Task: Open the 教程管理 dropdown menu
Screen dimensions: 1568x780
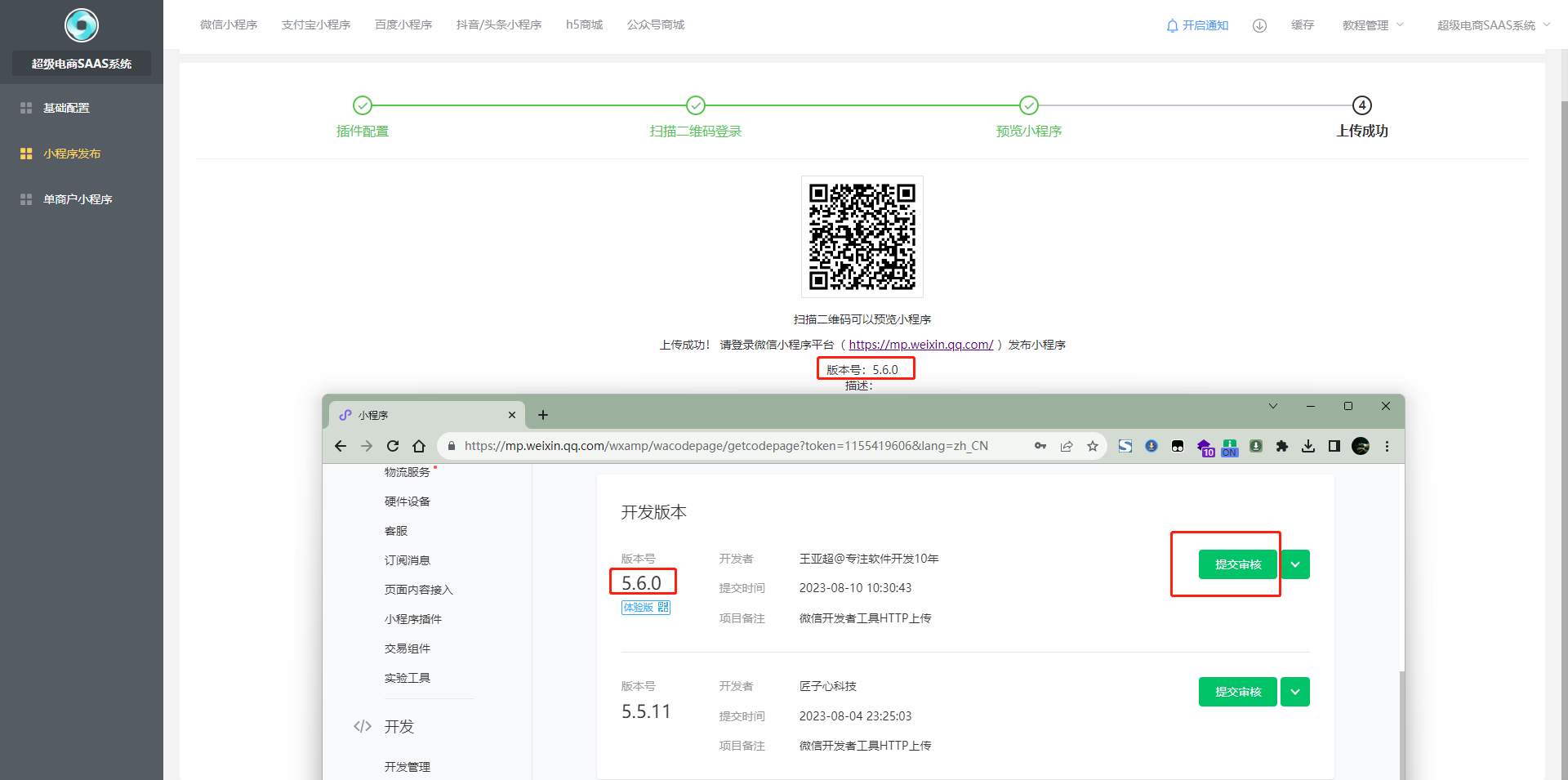Action: (x=1373, y=25)
